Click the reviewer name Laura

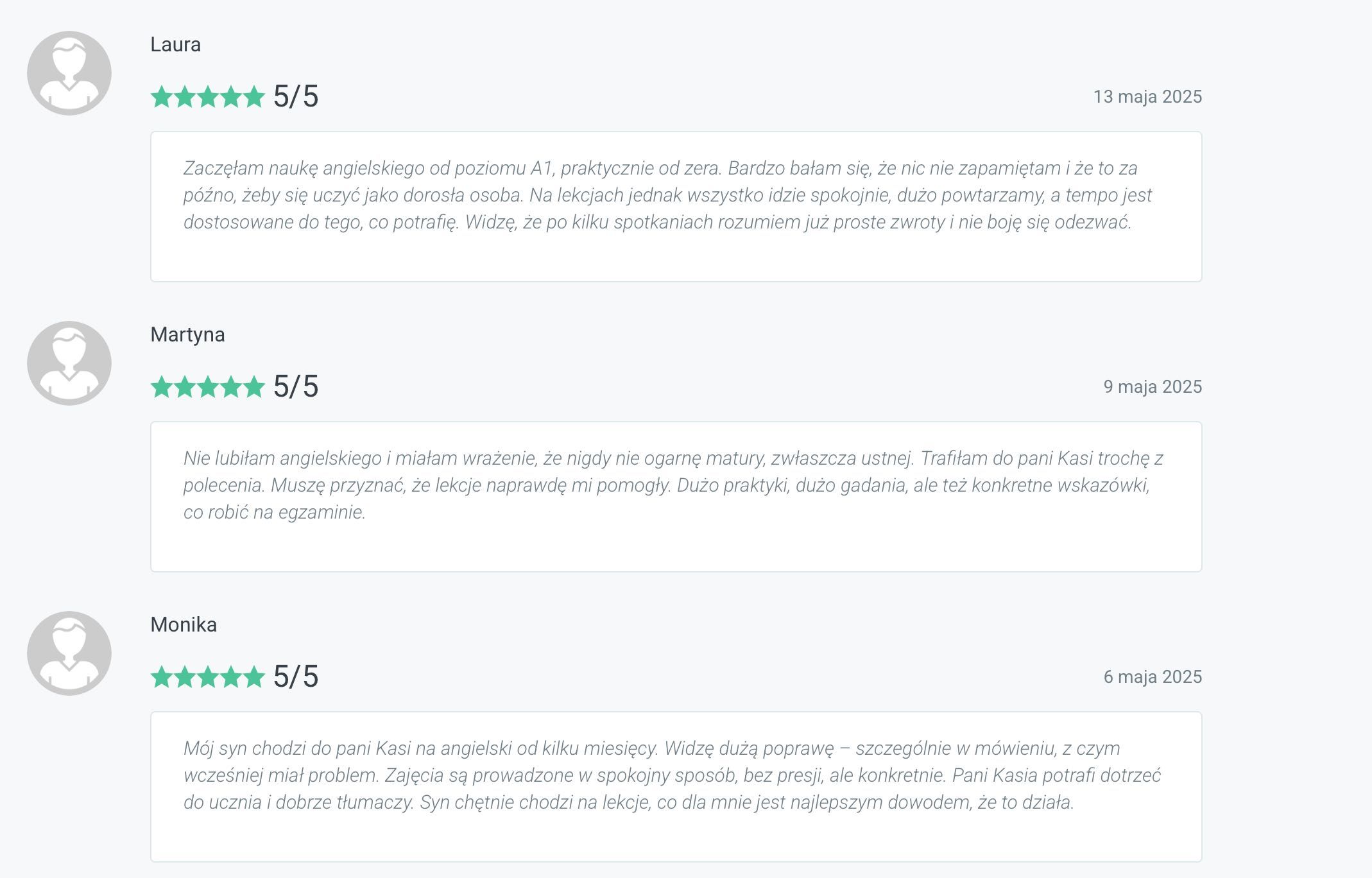click(x=175, y=44)
